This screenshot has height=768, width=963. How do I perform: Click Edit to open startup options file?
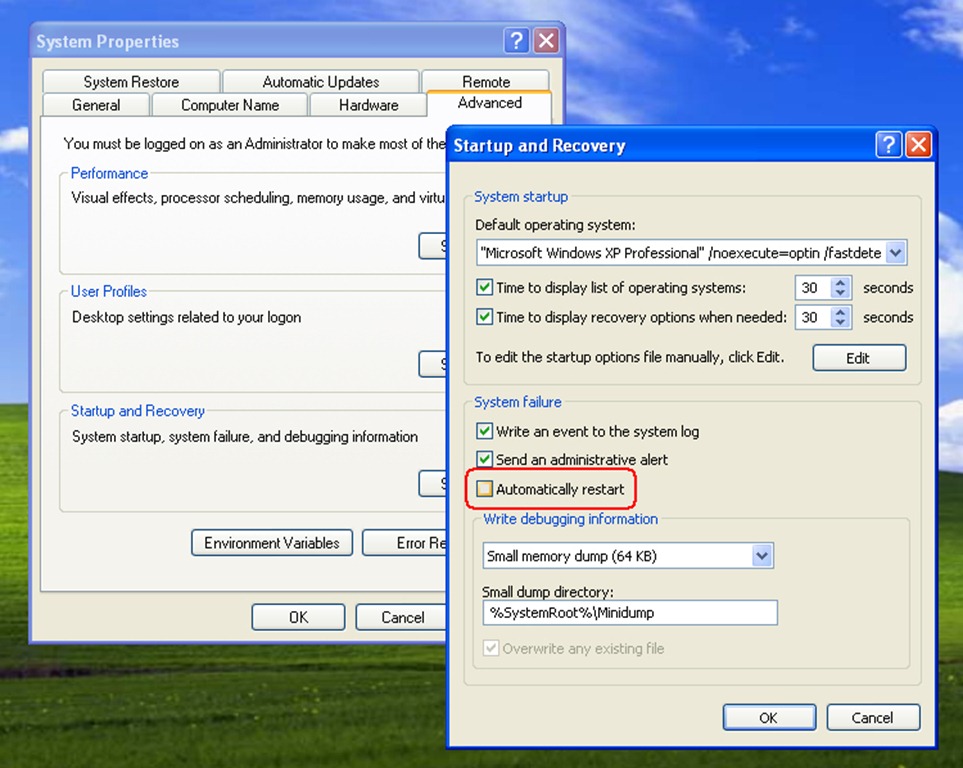859,358
